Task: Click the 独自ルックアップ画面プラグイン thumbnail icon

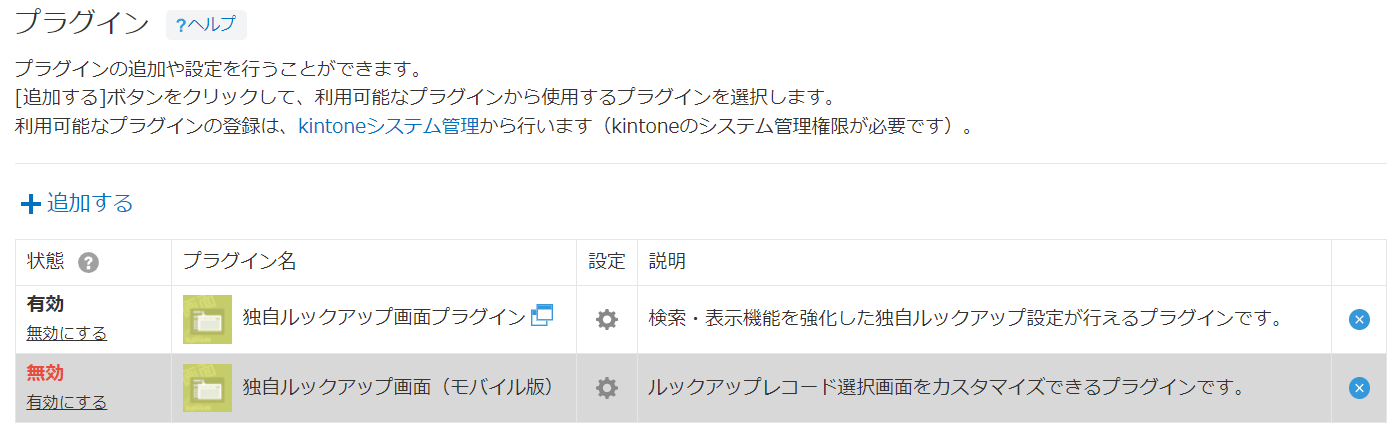Action: pyautogui.click(x=207, y=320)
